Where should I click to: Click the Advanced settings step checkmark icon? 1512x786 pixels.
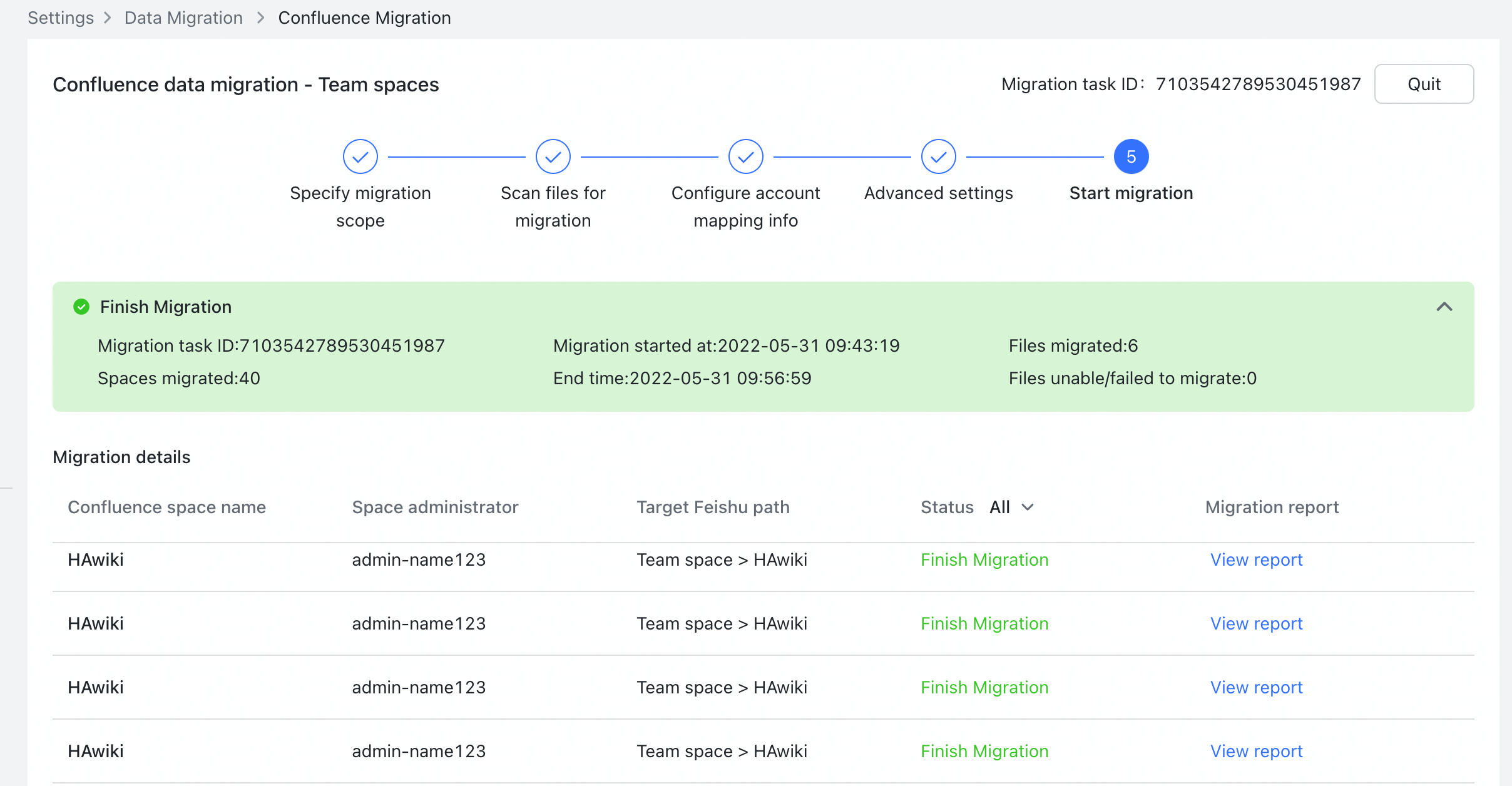(938, 156)
